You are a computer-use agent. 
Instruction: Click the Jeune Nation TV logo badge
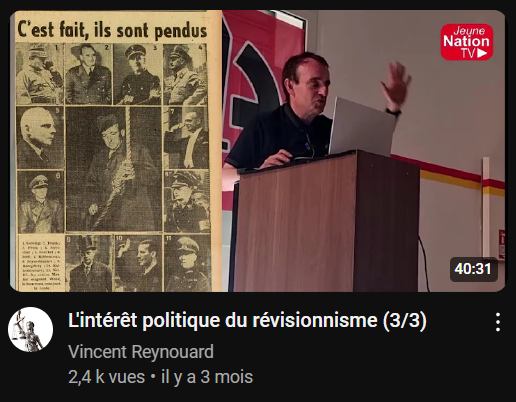pyautogui.click(x=467, y=42)
